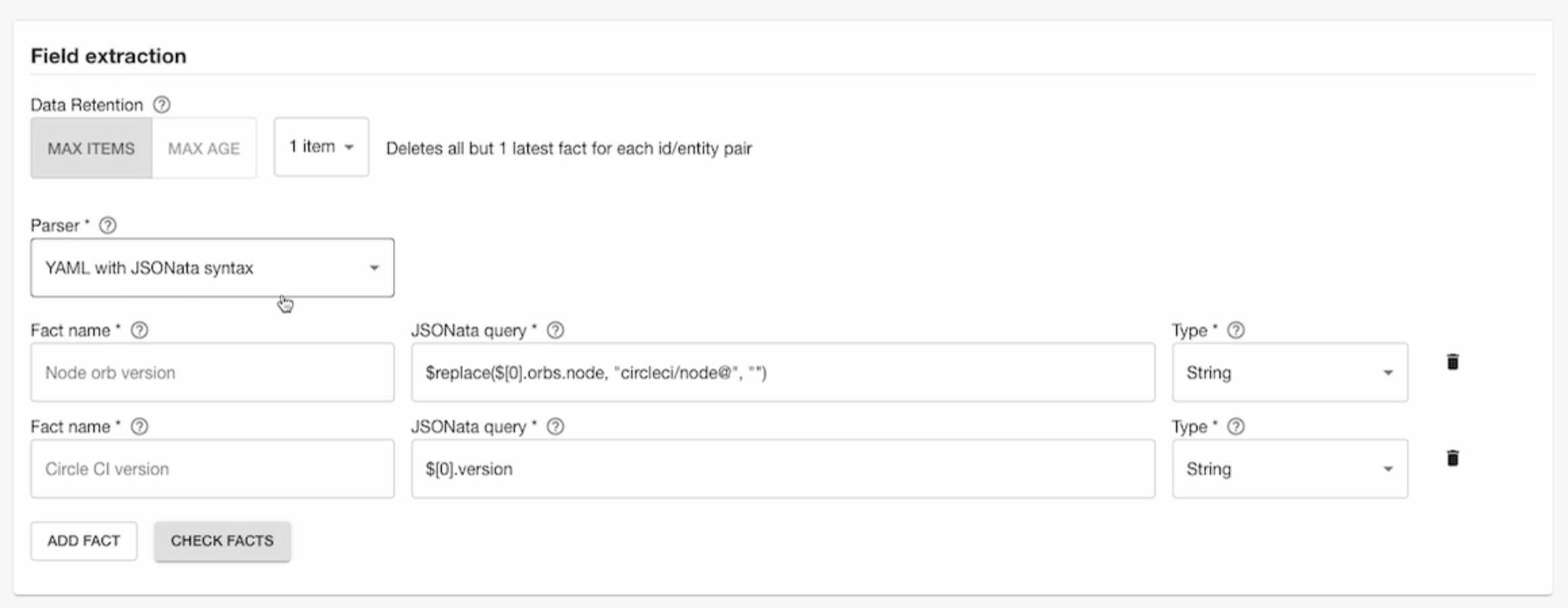This screenshot has width=1568, height=608.
Task: Click help icon beside second Fact name
Action: (139, 427)
